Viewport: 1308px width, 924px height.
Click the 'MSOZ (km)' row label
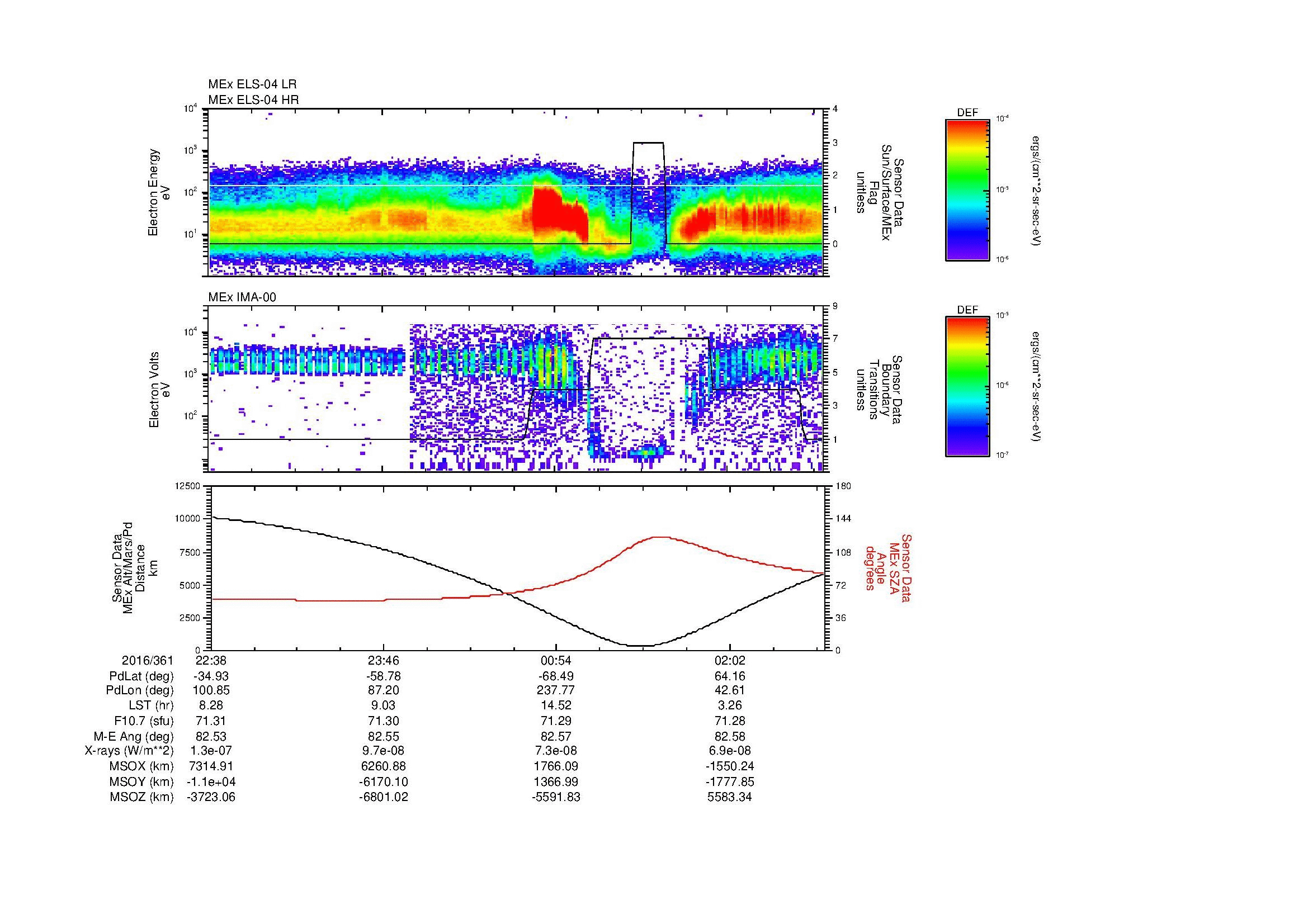pyautogui.click(x=142, y=797)
